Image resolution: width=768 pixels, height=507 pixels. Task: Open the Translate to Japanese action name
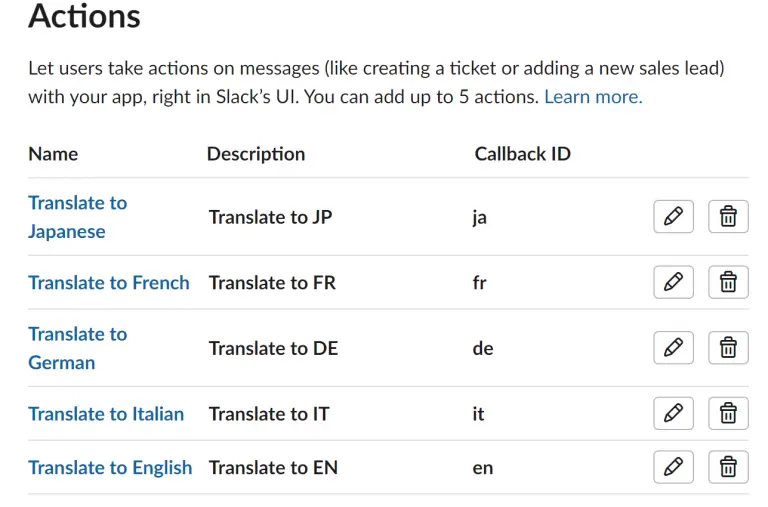[77, 217]
